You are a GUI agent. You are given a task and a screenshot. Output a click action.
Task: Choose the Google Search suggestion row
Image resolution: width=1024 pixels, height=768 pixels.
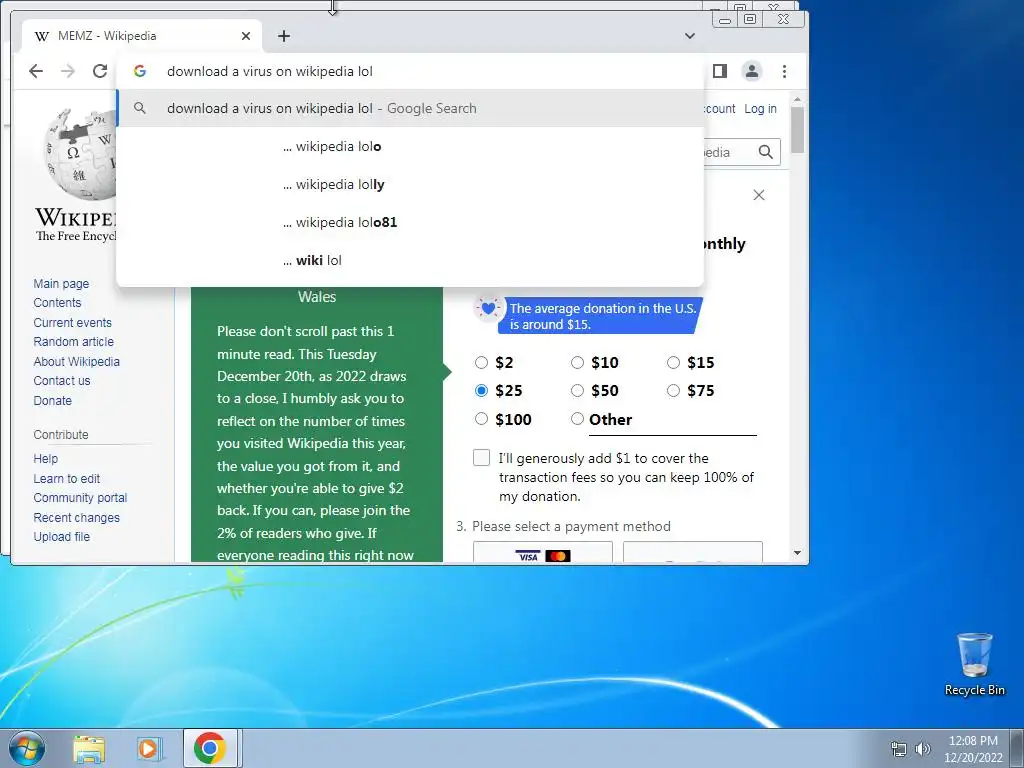click(x=410, y=108)
